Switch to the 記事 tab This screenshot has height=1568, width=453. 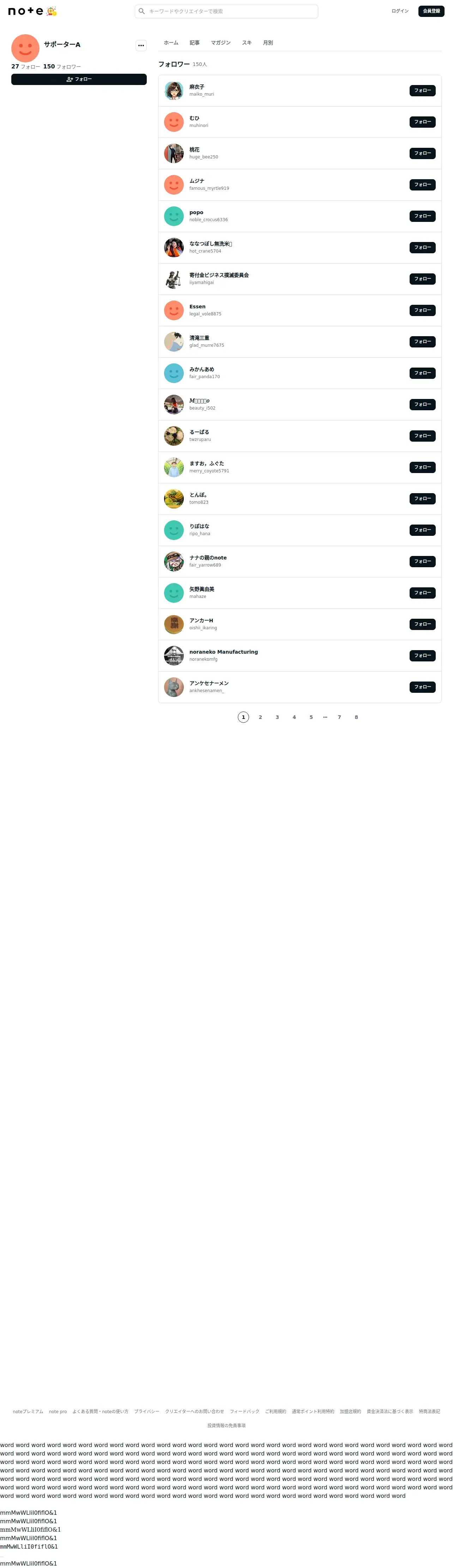[195, 43]
